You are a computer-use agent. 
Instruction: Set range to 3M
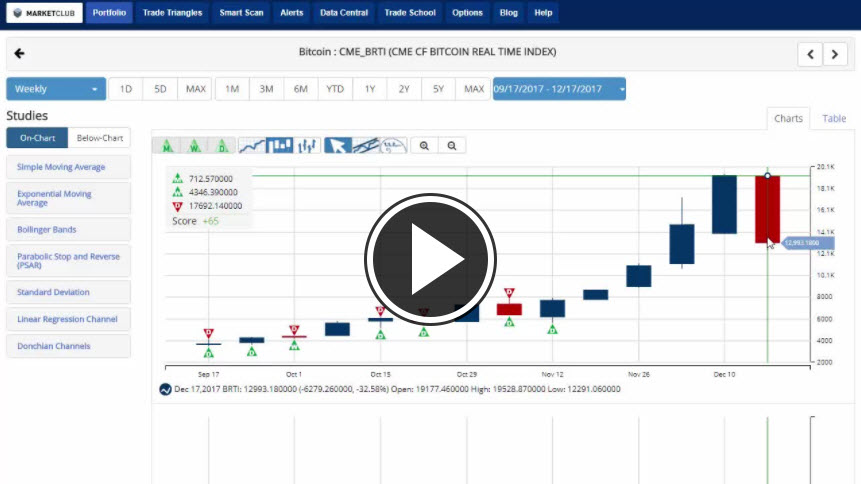[x=266, y=89]
